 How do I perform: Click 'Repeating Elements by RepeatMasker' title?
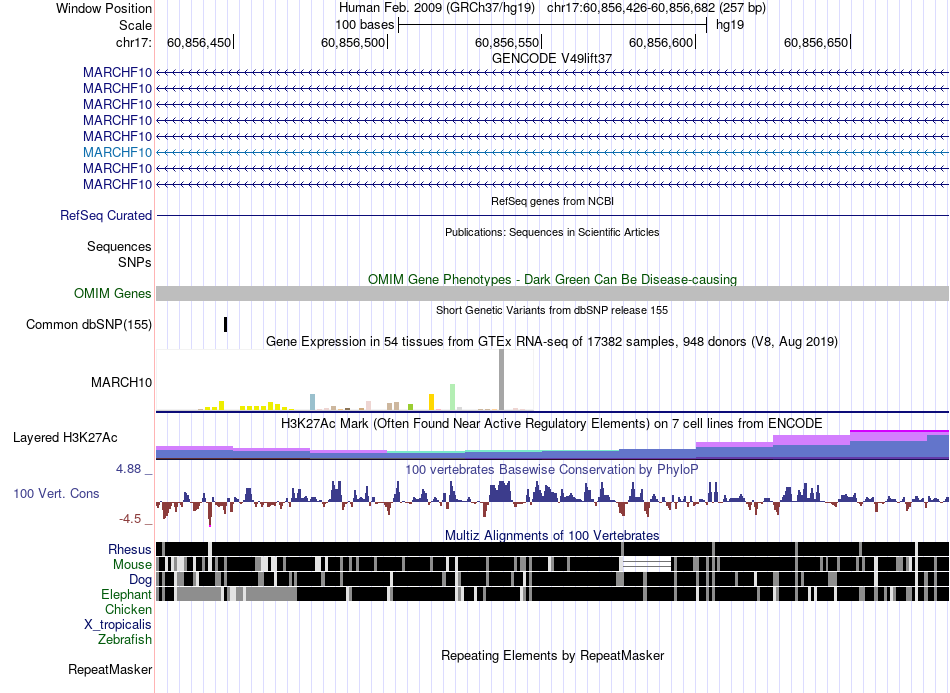point(553,655)
